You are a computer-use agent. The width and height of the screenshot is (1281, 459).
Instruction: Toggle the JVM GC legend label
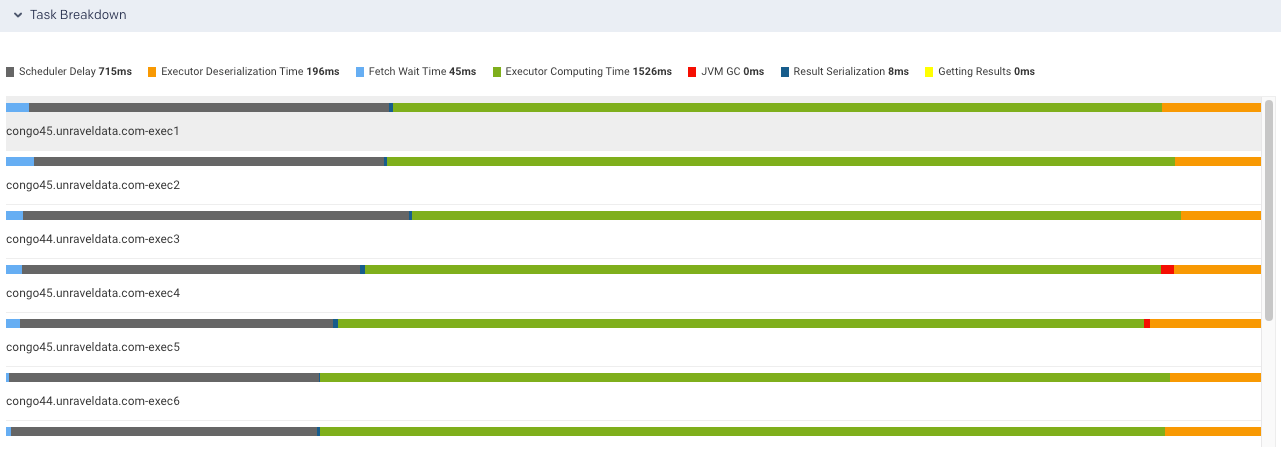point(732,72)
